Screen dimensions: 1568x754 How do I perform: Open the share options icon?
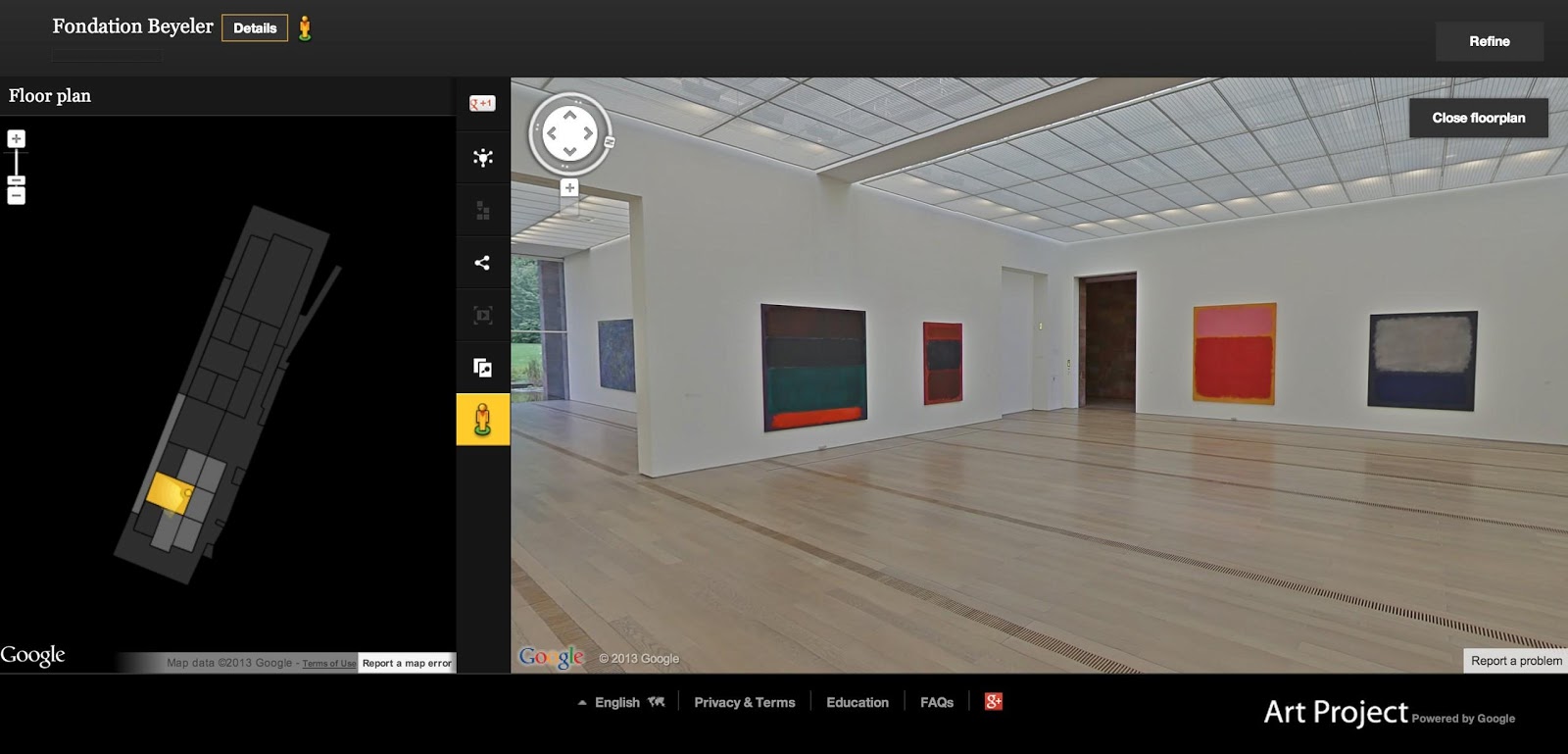[482, 263]
